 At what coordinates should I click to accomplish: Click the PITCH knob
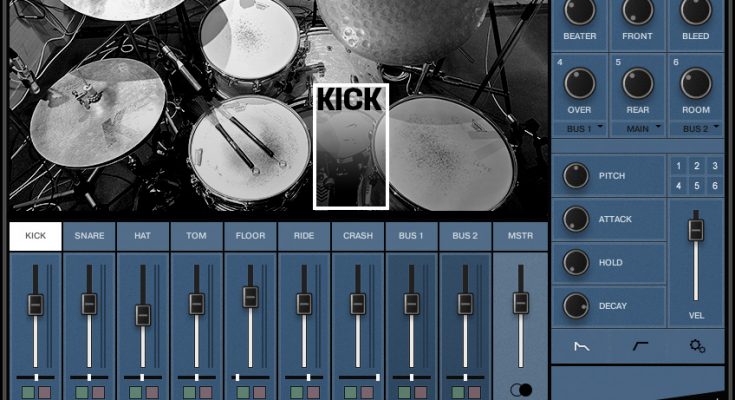576,175
